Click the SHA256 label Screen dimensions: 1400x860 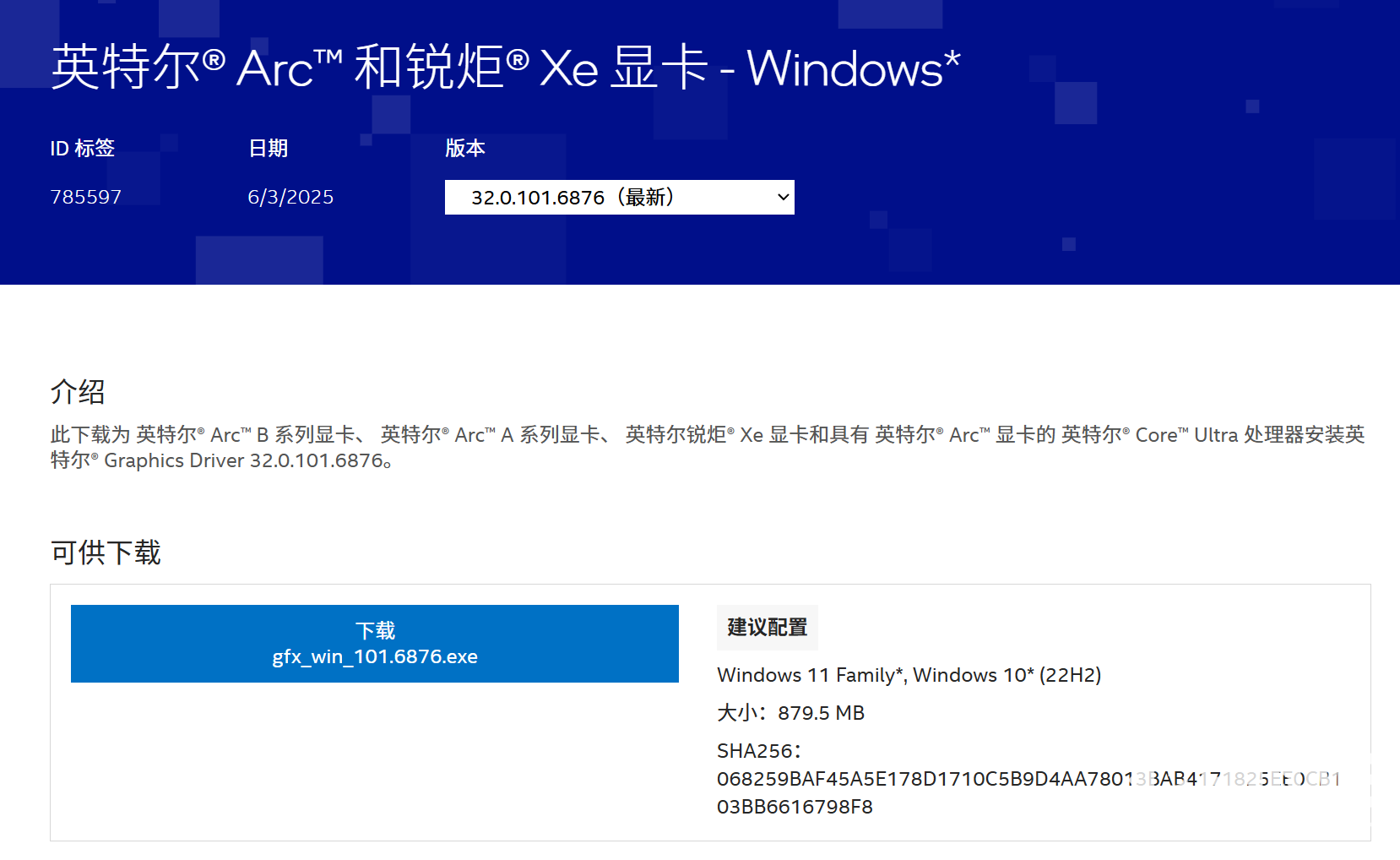(x=758, y=751)
